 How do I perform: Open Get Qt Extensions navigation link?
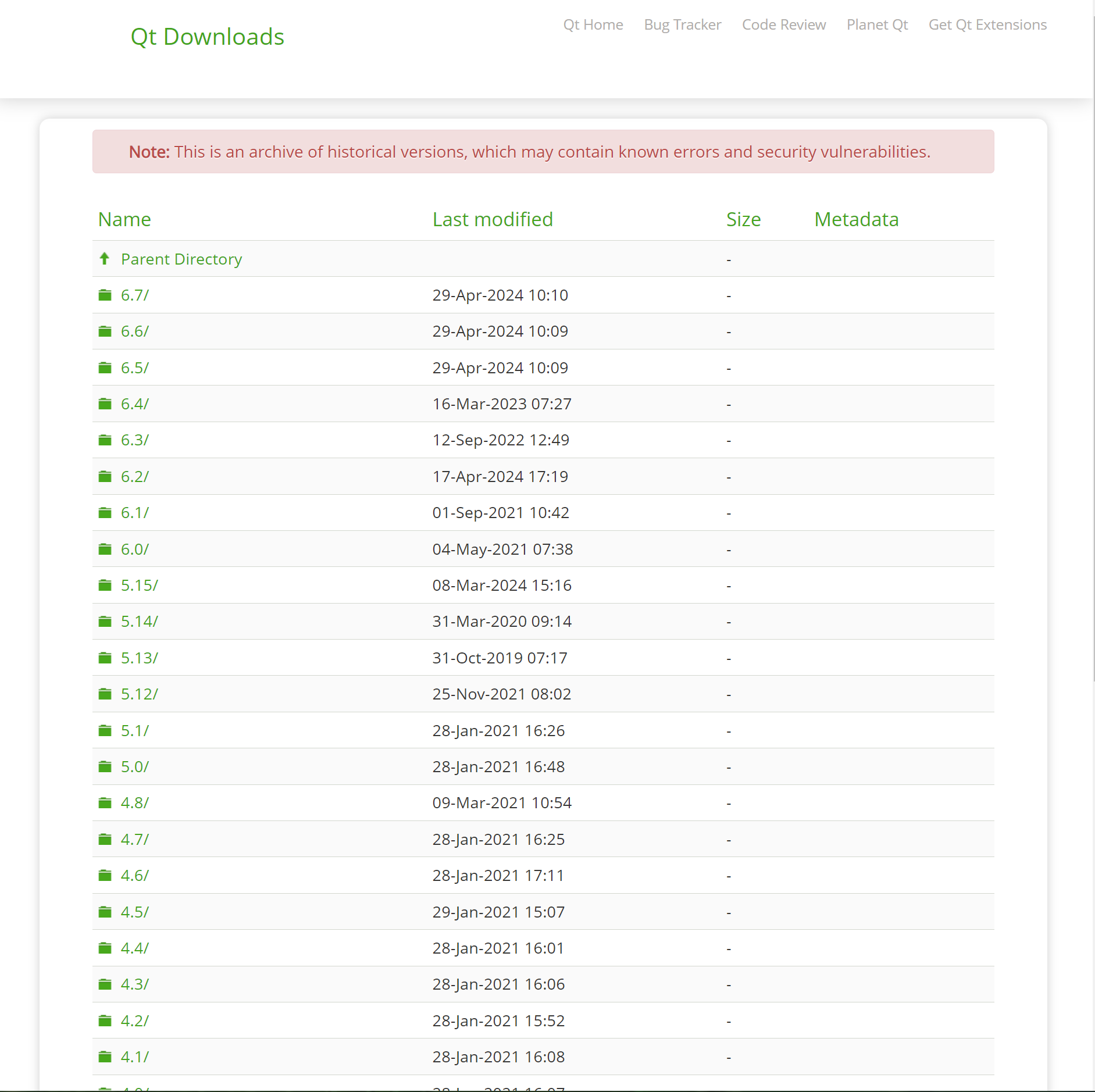pos(987,25)
